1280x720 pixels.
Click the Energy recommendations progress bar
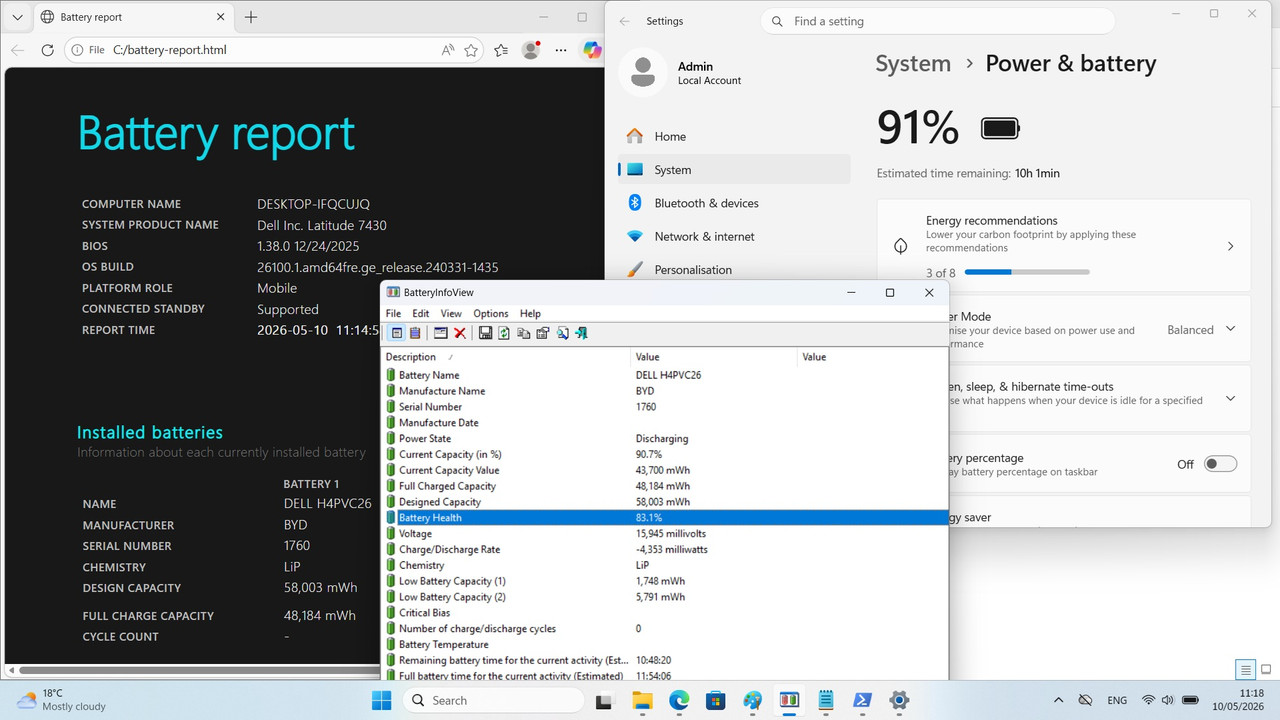(1027, 272)
